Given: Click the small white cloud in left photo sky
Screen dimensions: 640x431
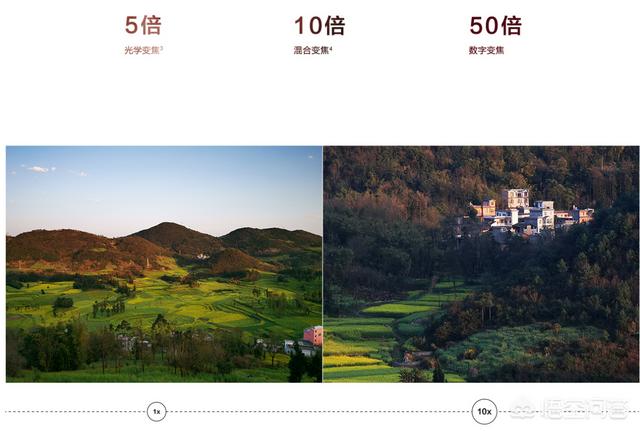Looking at the screenshot, I should (38, 169).
